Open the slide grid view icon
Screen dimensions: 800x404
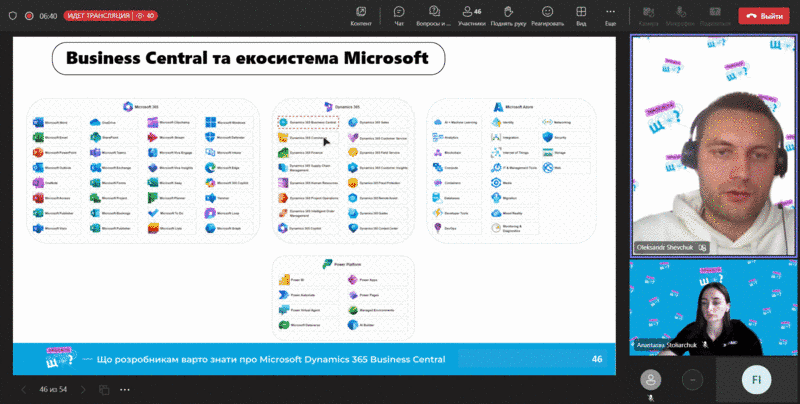[104, 390]
